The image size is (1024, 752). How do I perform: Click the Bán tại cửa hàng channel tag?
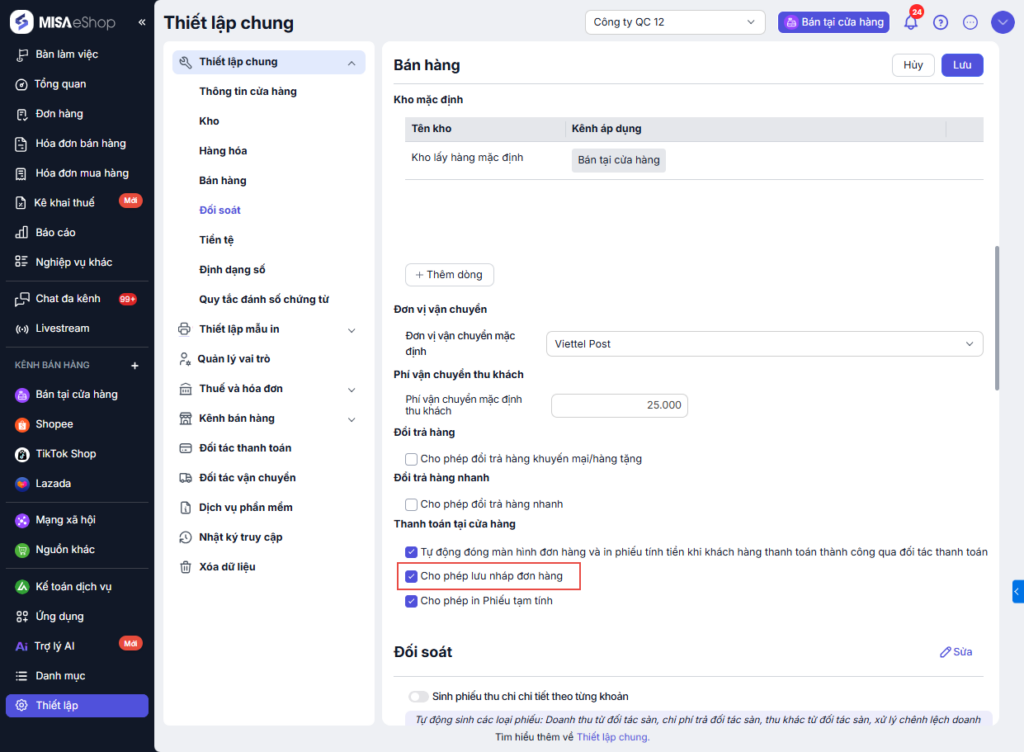tap(618, 160)
